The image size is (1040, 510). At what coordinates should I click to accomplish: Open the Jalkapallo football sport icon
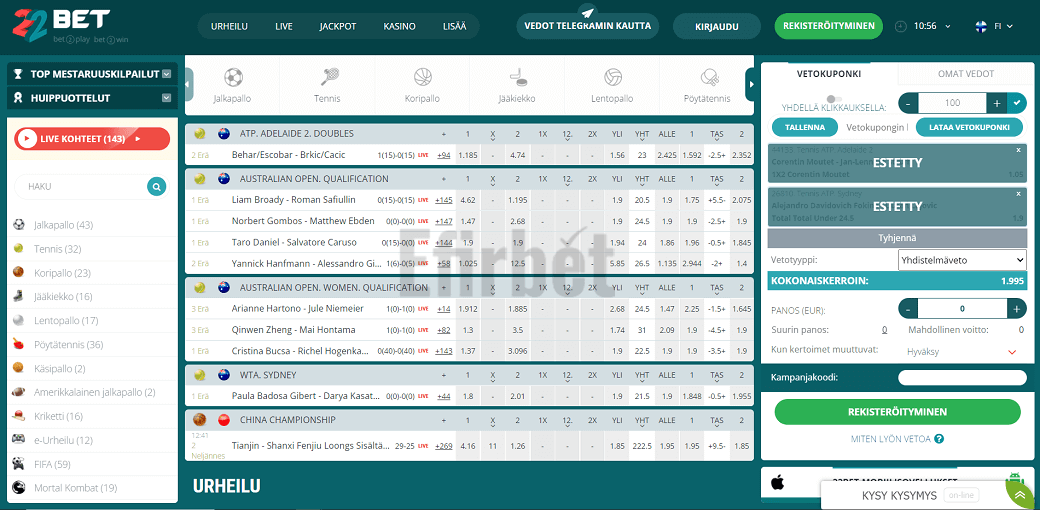tap(233, 78)
